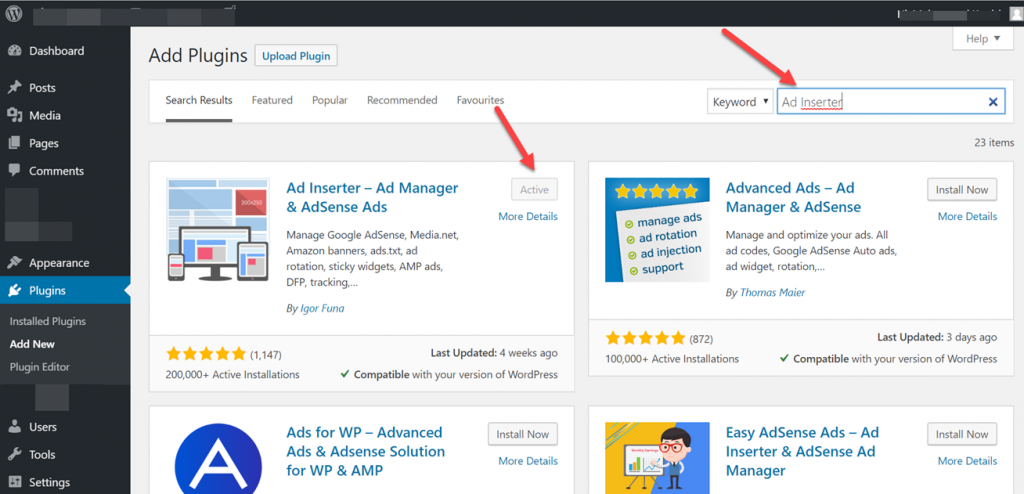The height and width of the screenshot is (494, 1024).
Task: Open Advanced Ads – Ad Manager title link
Action: click(793, 197)
